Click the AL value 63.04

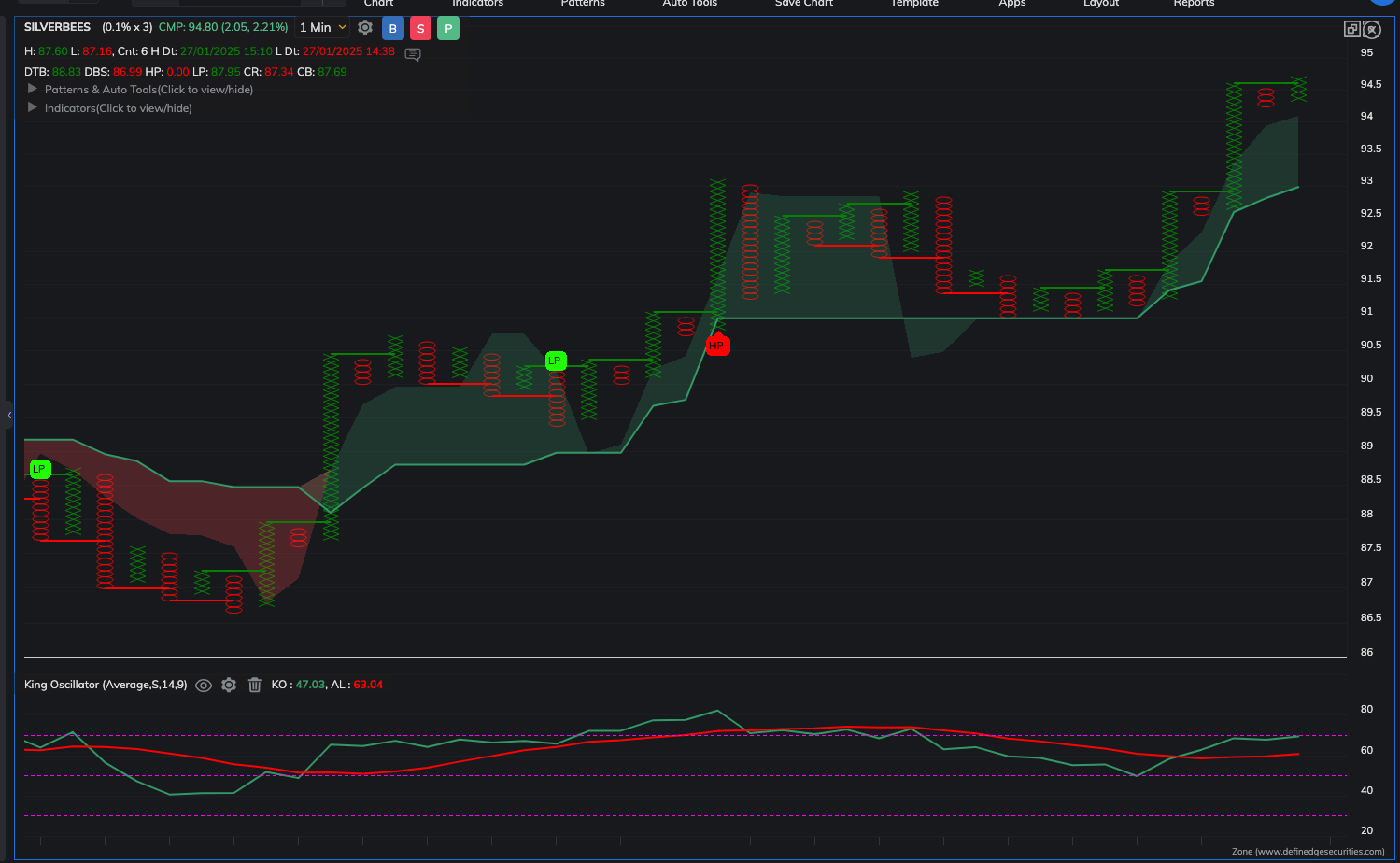[368, 685]
